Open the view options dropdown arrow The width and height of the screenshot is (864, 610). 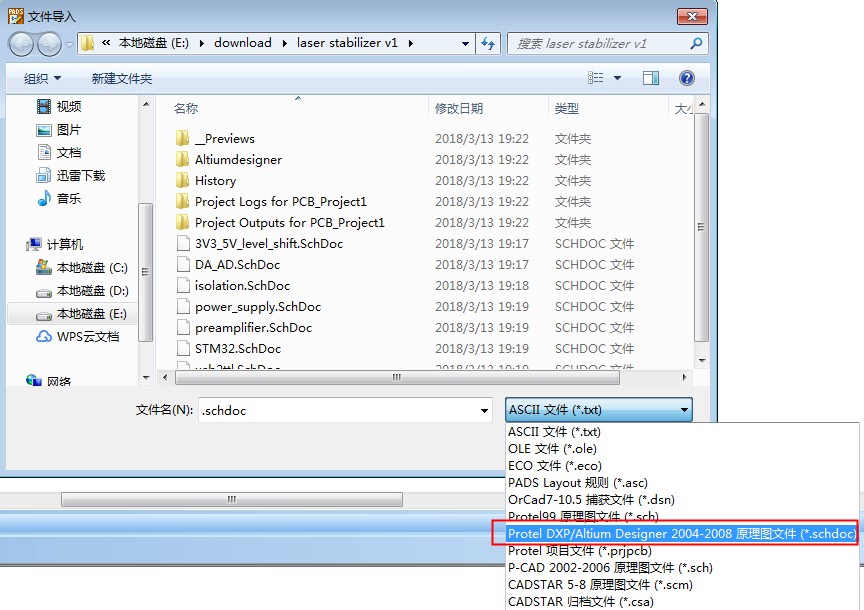(618, 78)
